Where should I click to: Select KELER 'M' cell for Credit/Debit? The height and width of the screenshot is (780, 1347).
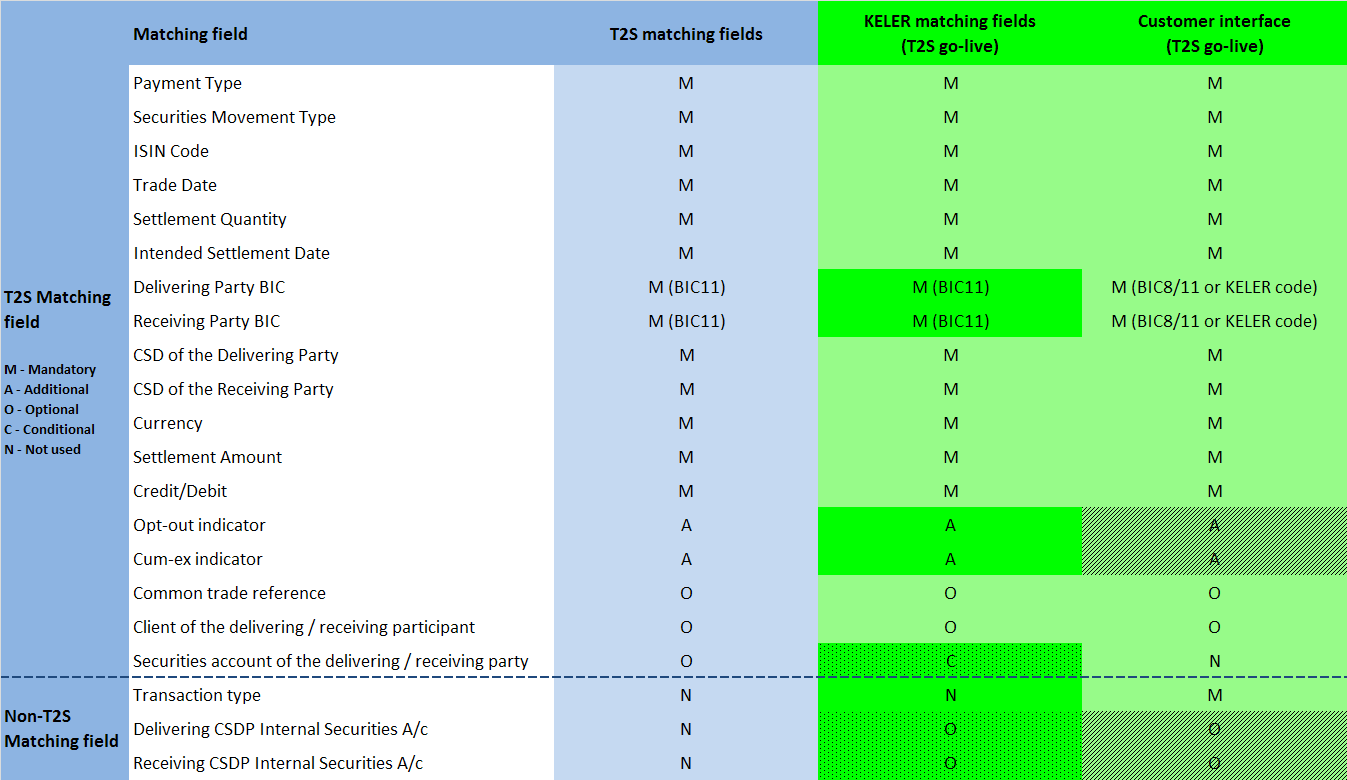pyautogui.click(x=950, y=491)
